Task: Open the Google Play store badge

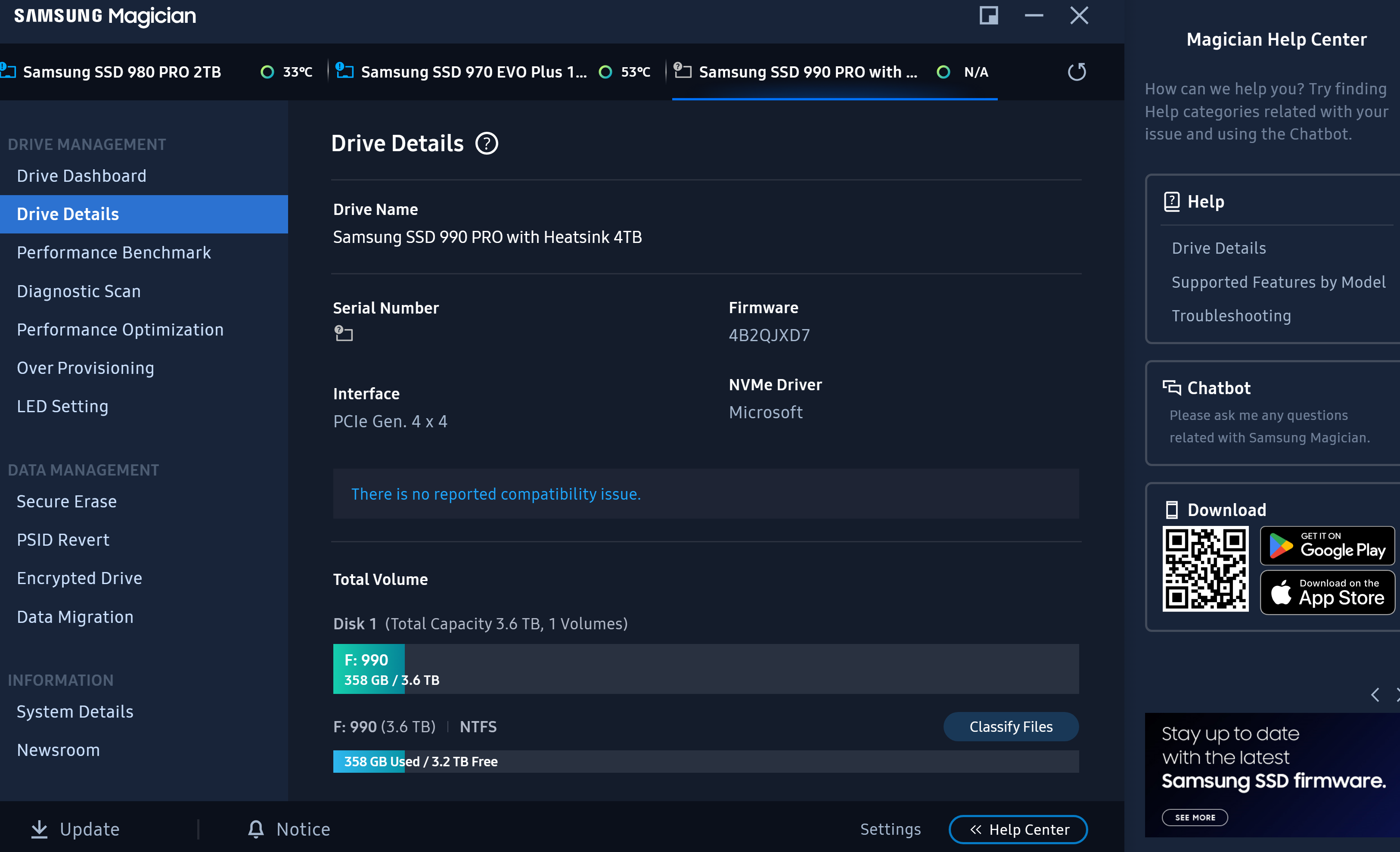Action: [1327, 546]
